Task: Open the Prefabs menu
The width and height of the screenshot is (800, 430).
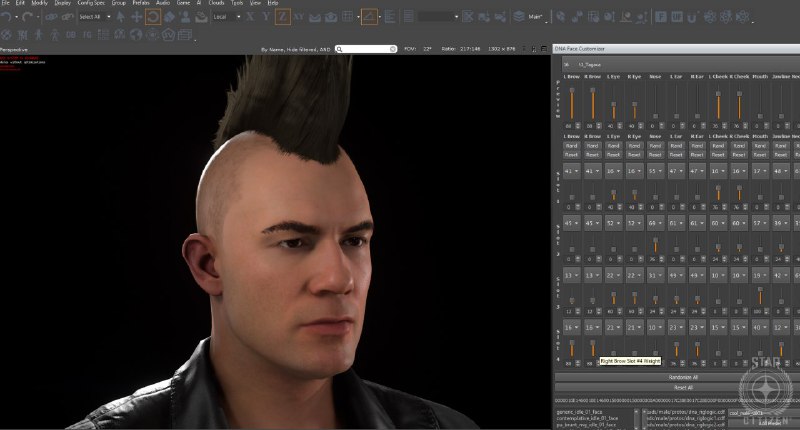Action: click(x=141, y=3)
